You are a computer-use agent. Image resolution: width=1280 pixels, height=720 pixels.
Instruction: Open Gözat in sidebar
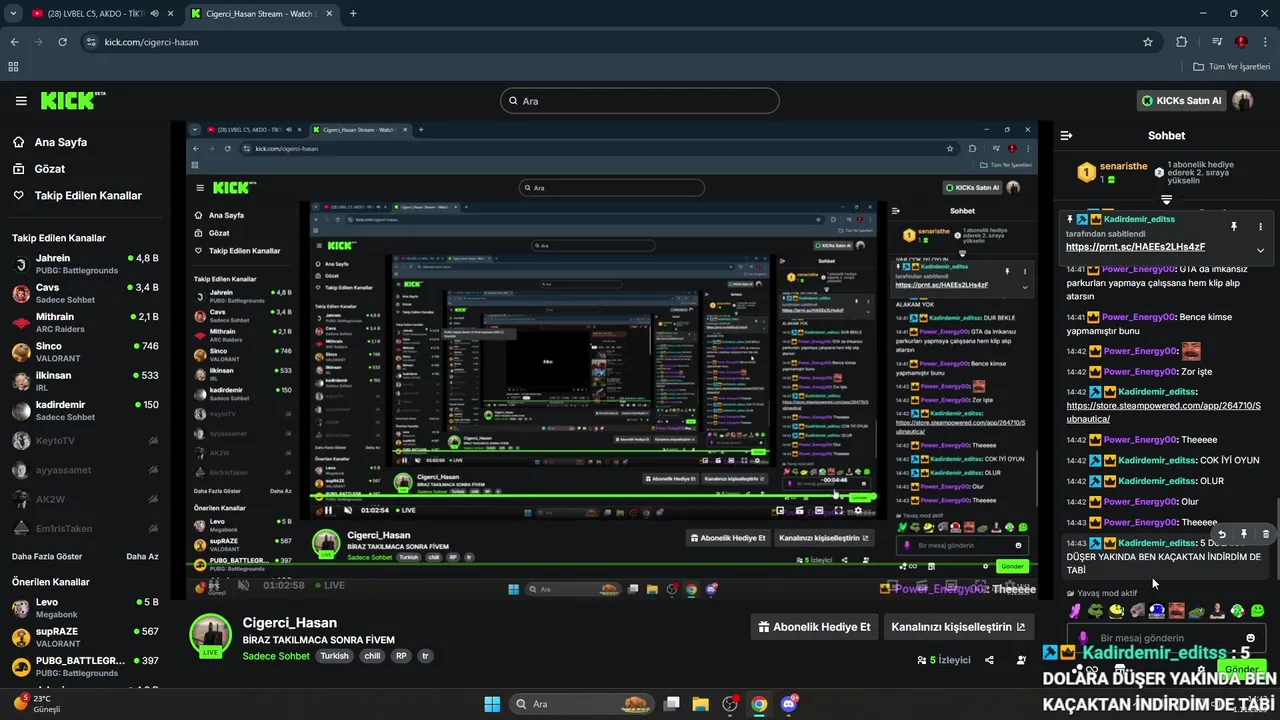pos(49,169)
